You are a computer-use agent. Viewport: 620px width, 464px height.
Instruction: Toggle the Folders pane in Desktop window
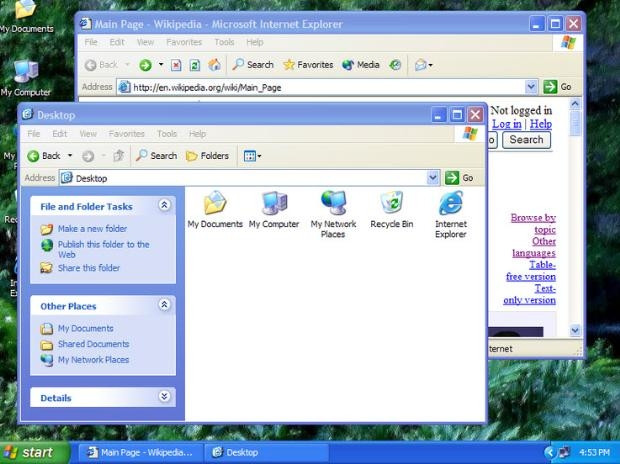click(x=208, y=156)
